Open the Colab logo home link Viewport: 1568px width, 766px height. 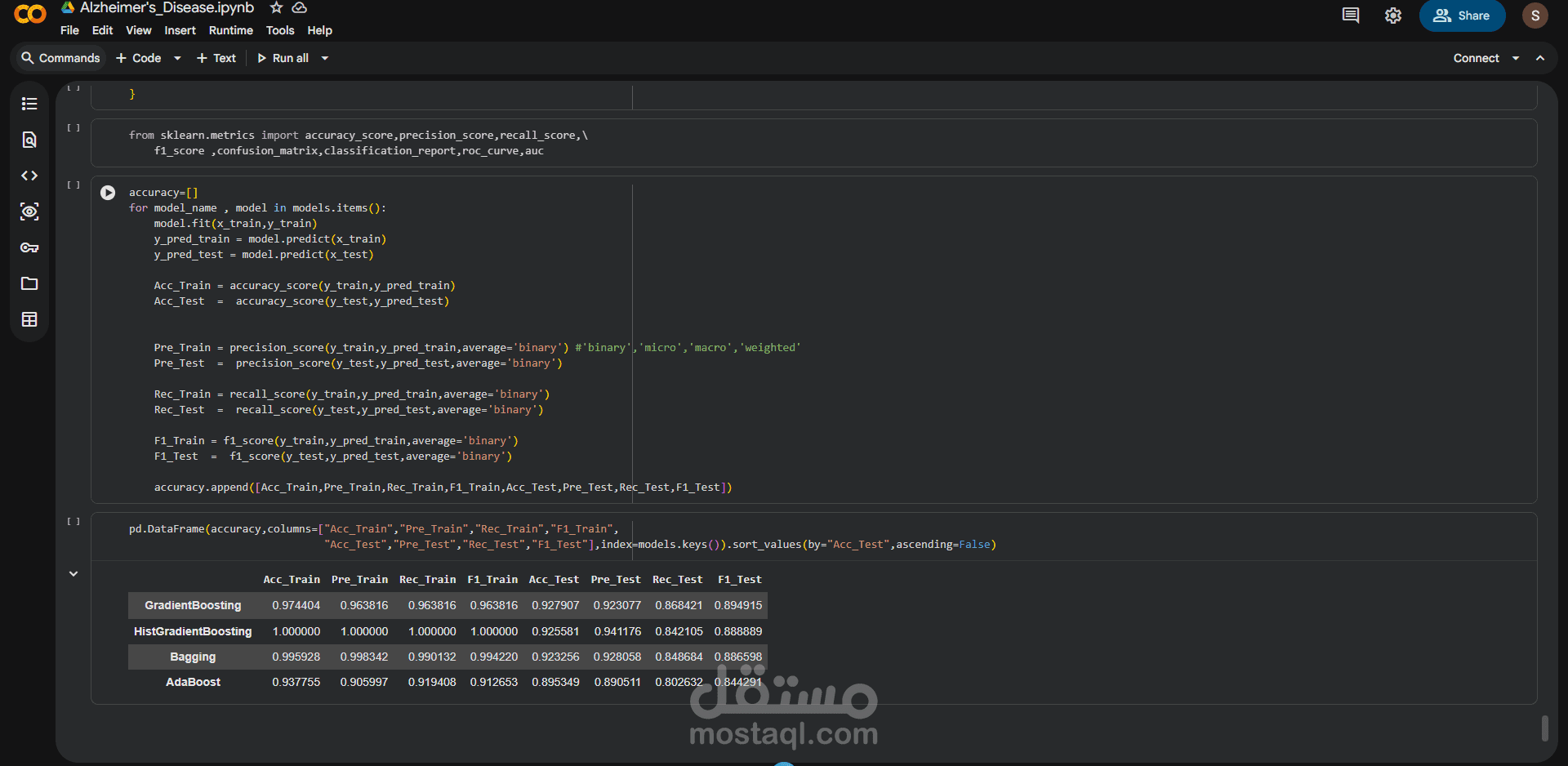(30, 14)
